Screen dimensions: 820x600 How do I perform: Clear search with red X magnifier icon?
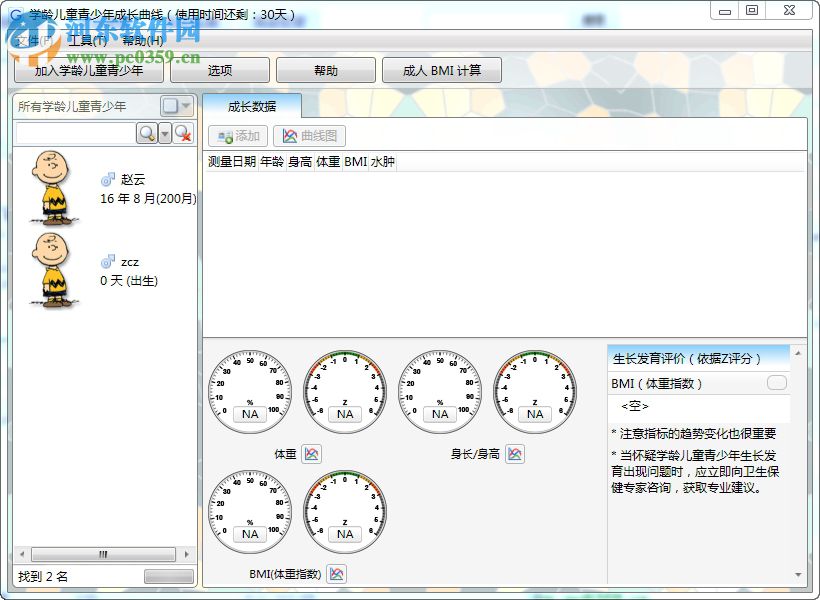tap(183, 134)
